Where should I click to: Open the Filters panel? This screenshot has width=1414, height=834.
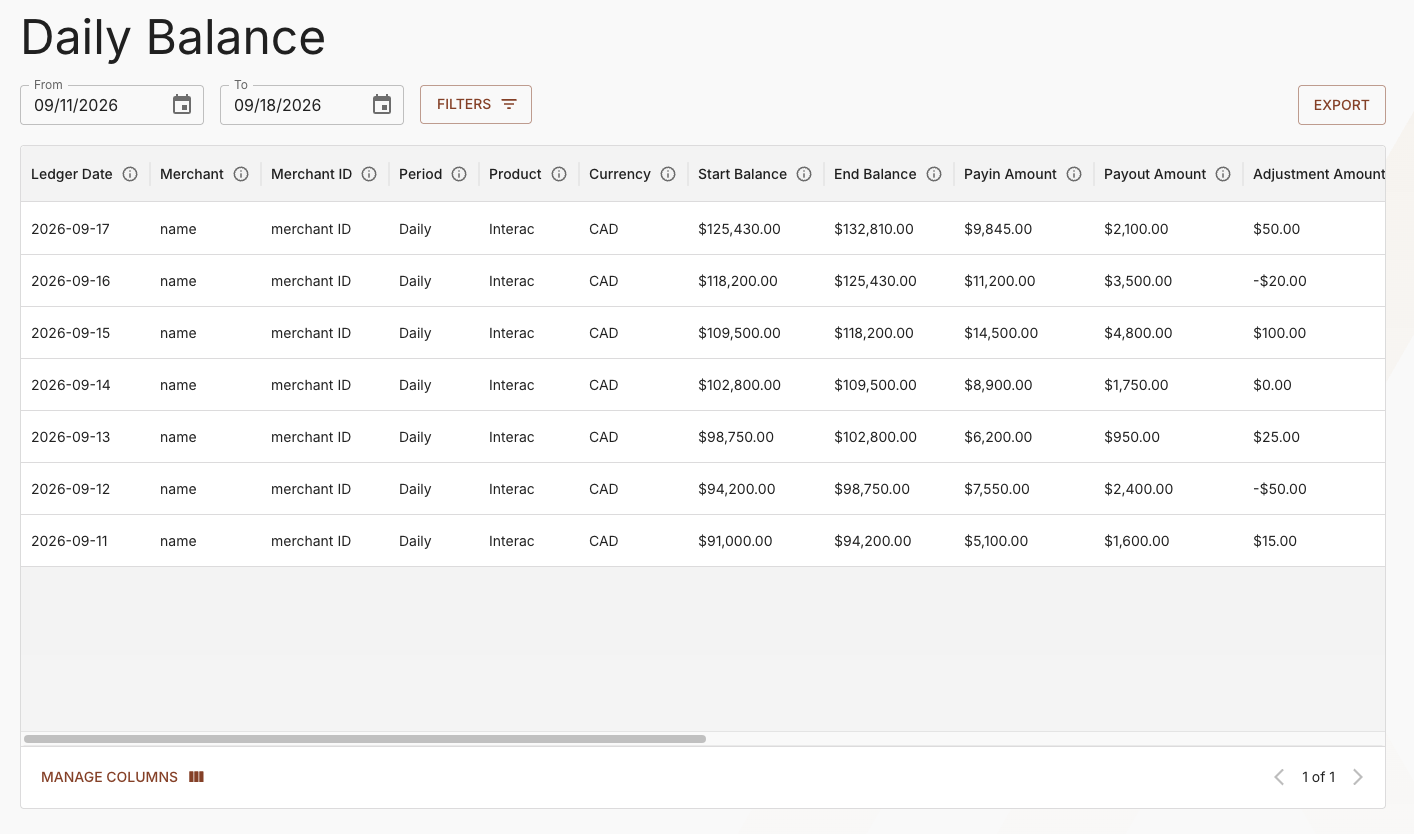click(x=476, y=104)
